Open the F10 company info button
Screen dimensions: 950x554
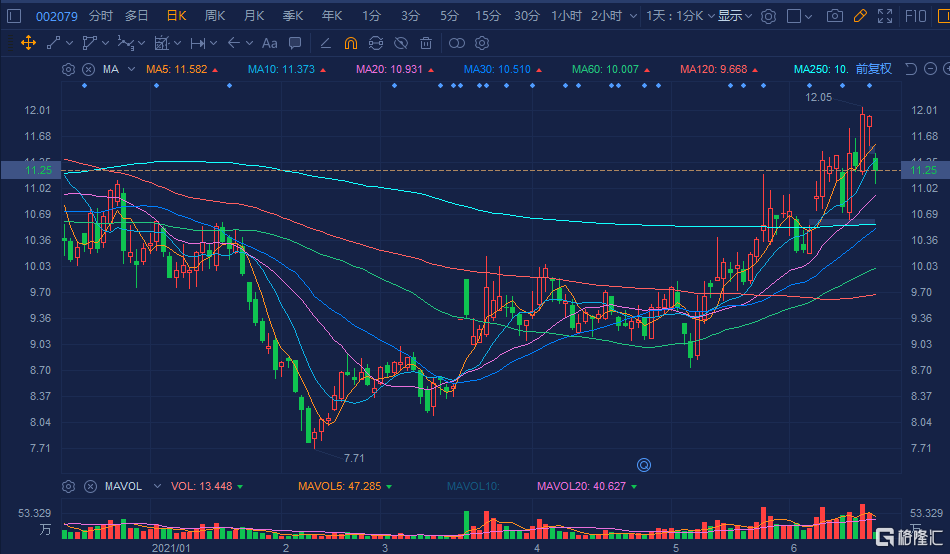coord(914,16)
